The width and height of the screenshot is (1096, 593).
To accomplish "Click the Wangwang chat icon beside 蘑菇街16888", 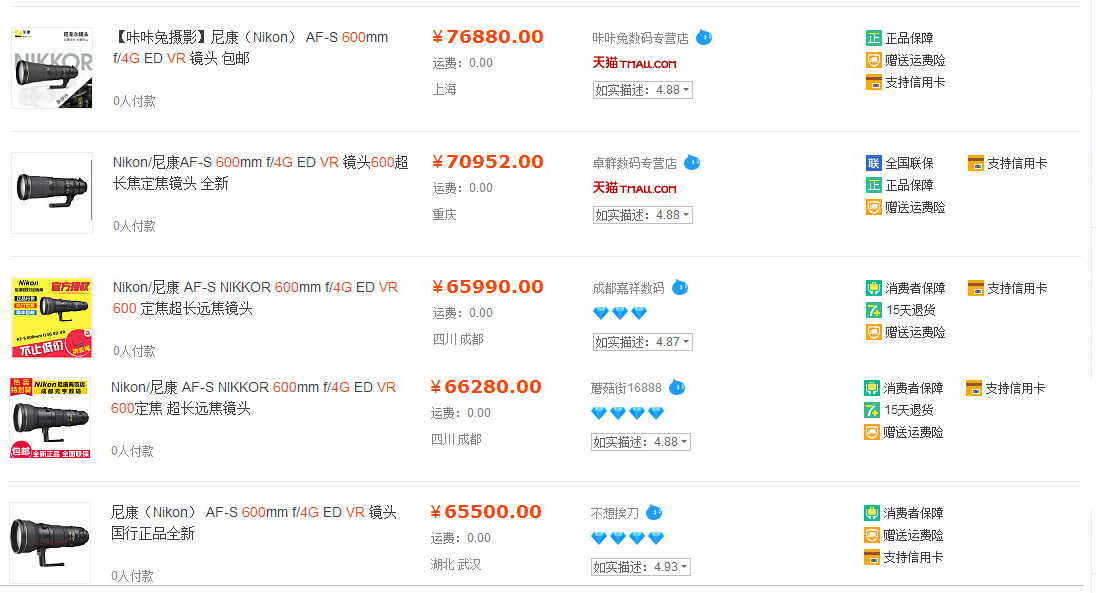I will pos(677,387).
